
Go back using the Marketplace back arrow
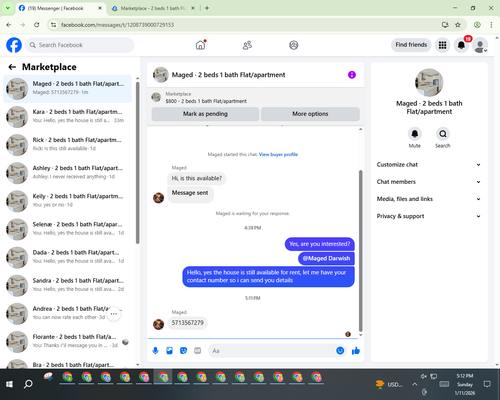12,67
